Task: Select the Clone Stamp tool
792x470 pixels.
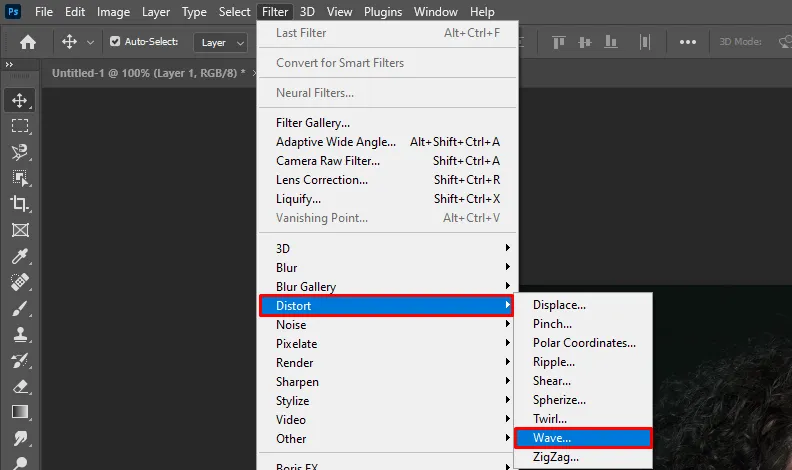Action: pos(20,334)
